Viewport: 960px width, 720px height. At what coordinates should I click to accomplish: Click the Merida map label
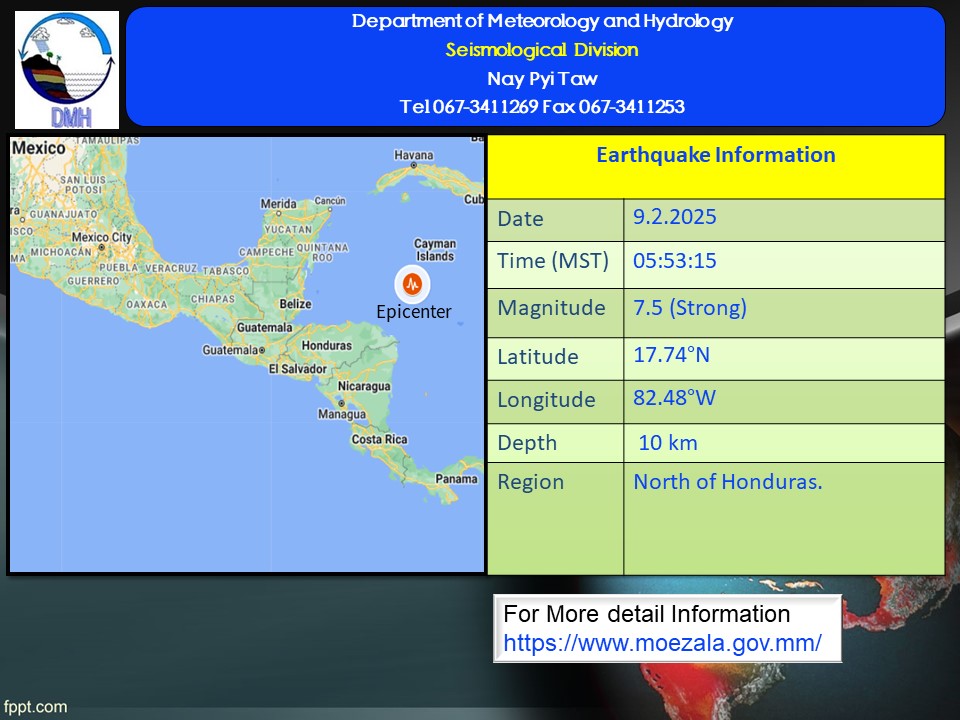coord(279,203)
